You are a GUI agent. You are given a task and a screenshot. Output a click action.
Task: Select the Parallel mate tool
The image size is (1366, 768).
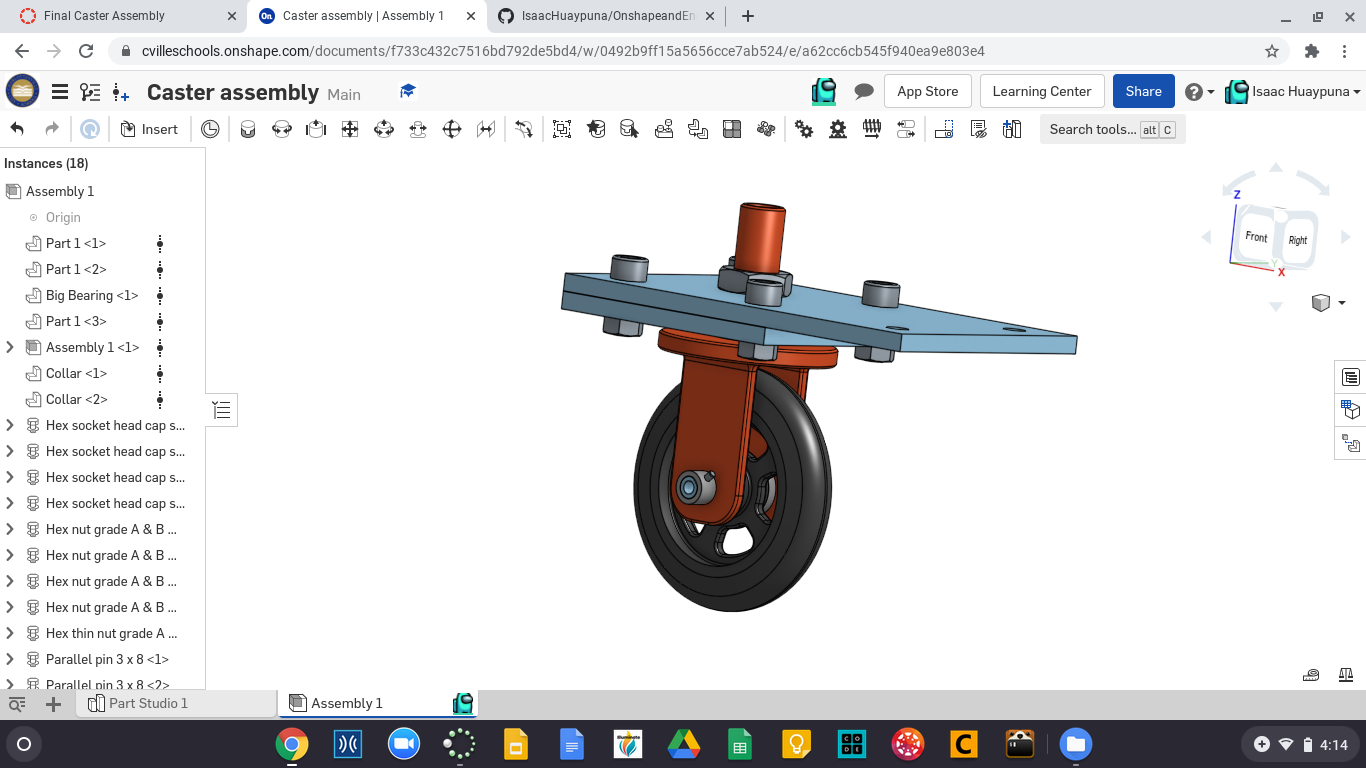[486, 129]
